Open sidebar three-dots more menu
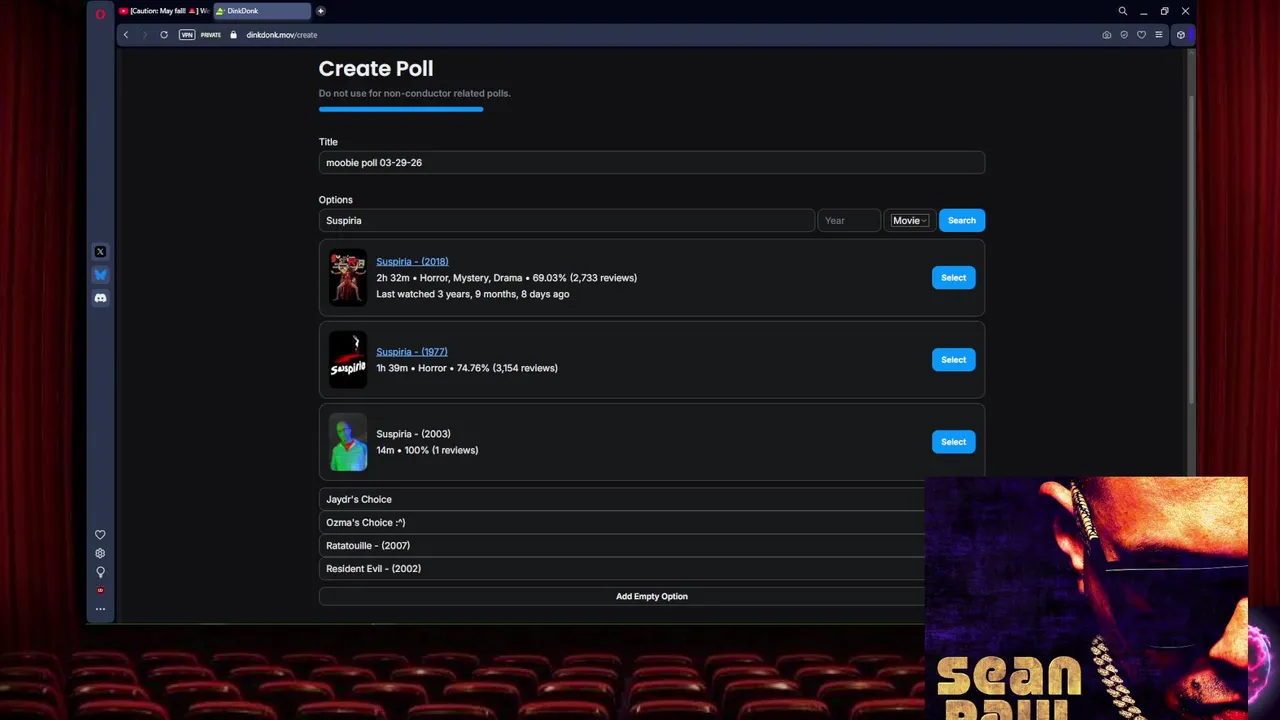 coord(100,608)
